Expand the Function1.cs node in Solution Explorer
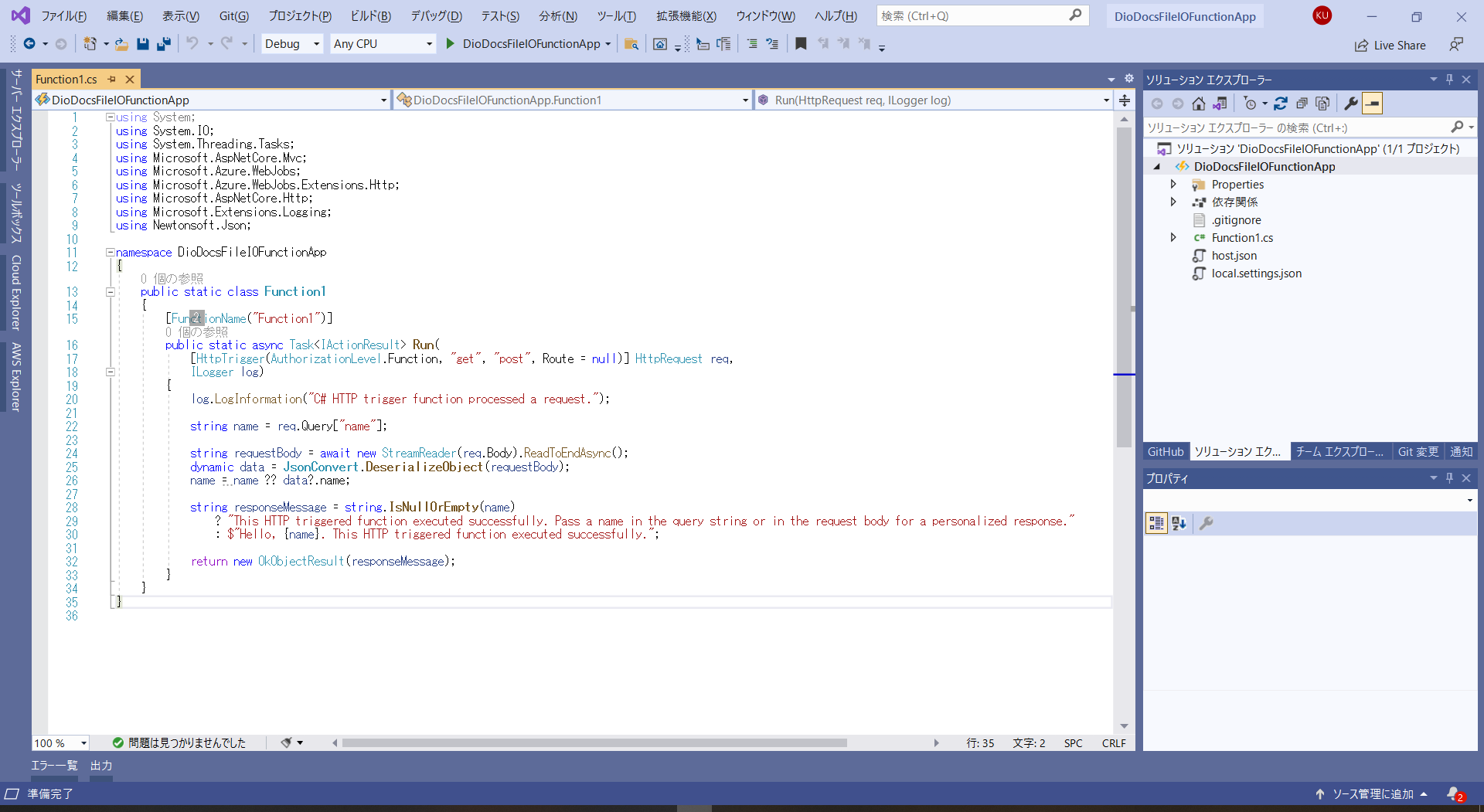Image resolution: width=1484 pixels, height=812 pixels. pos(1173,238)
